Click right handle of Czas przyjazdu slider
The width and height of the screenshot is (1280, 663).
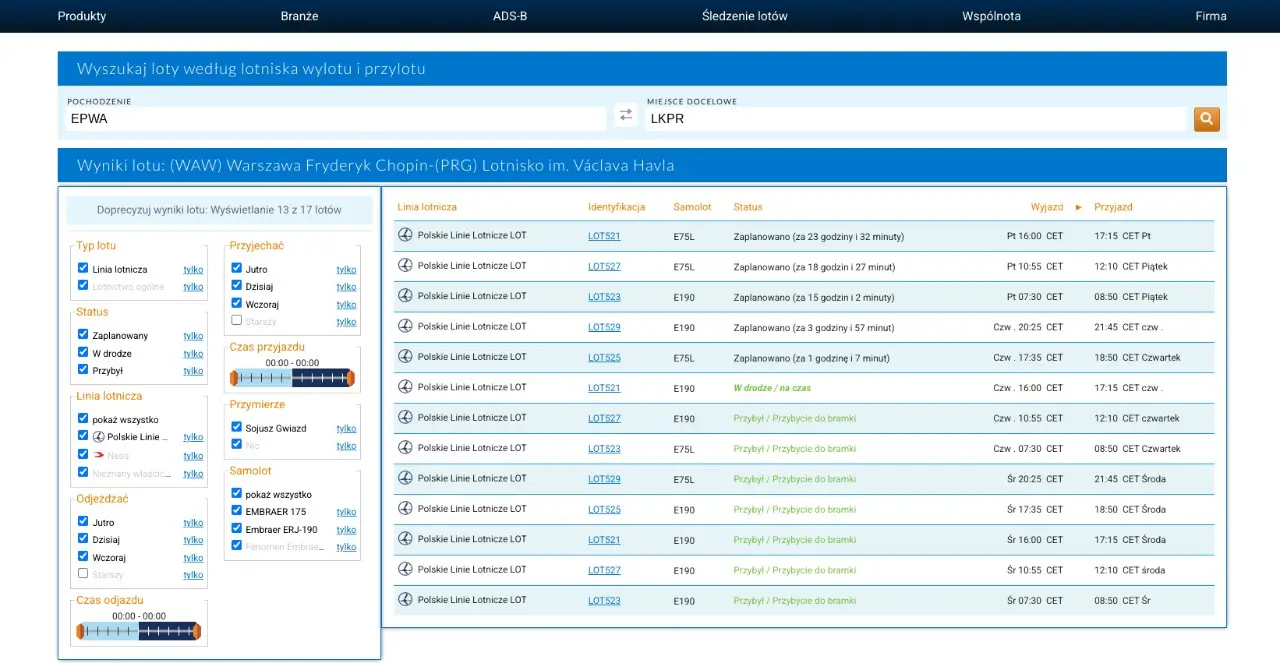click(x=351, y=377)
